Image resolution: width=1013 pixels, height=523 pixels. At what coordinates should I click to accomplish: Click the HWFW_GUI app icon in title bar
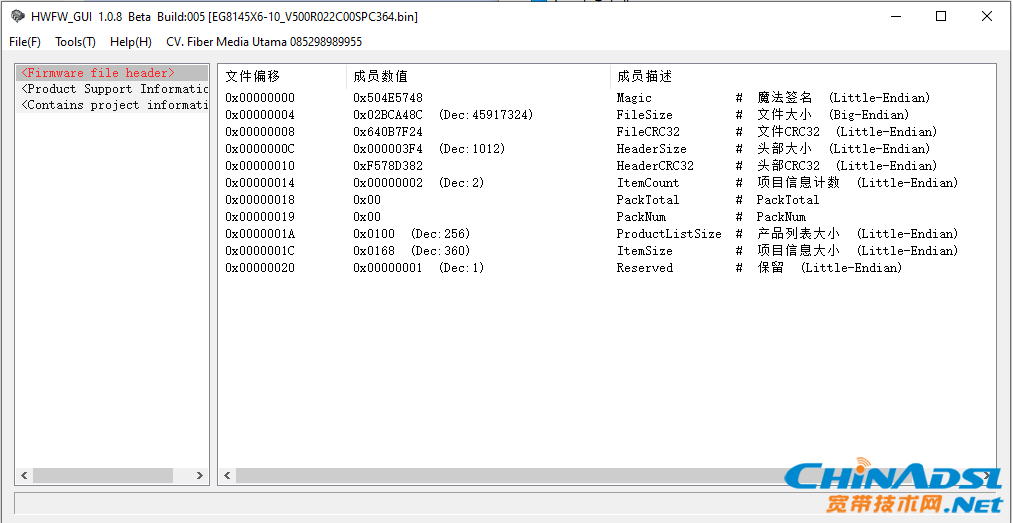pos(17,16)
